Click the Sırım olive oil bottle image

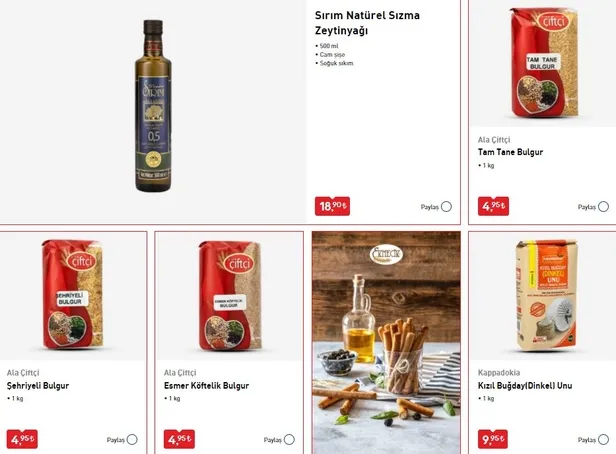pos(153,106)
